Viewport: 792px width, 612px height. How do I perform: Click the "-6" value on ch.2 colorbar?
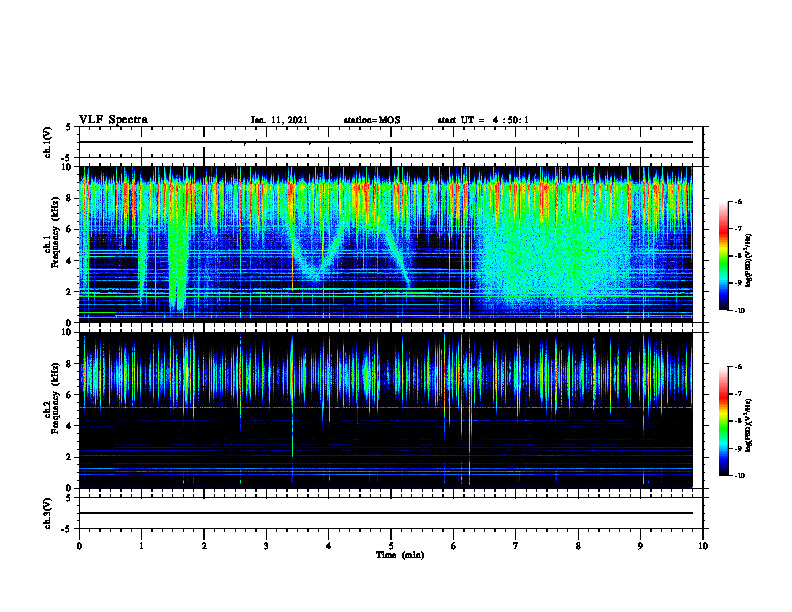pos(738,367)
